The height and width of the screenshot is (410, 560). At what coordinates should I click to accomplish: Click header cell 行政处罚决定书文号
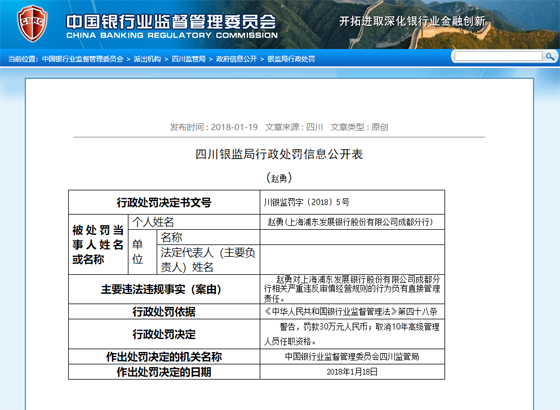(x=164, y=202)
